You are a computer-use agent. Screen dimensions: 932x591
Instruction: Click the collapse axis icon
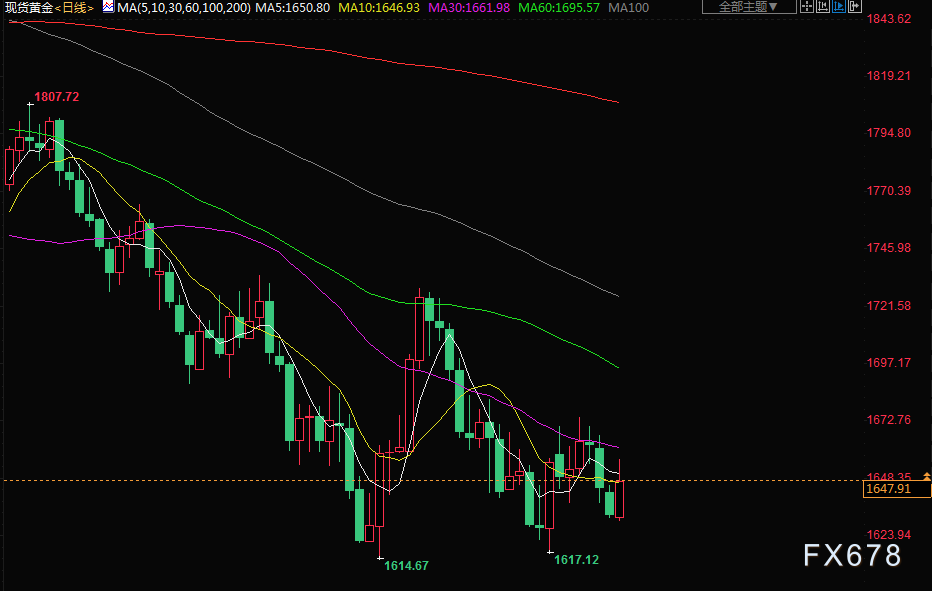[823, 7]
